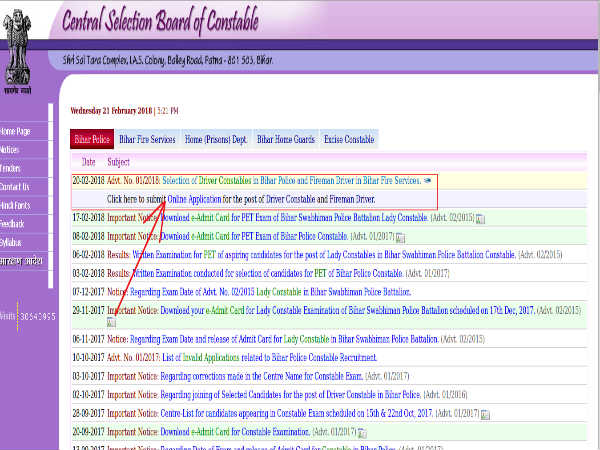Open Centre-List for Constable Exam link
Viewport: 600px width, 450px height.
[x=297, y=413]
